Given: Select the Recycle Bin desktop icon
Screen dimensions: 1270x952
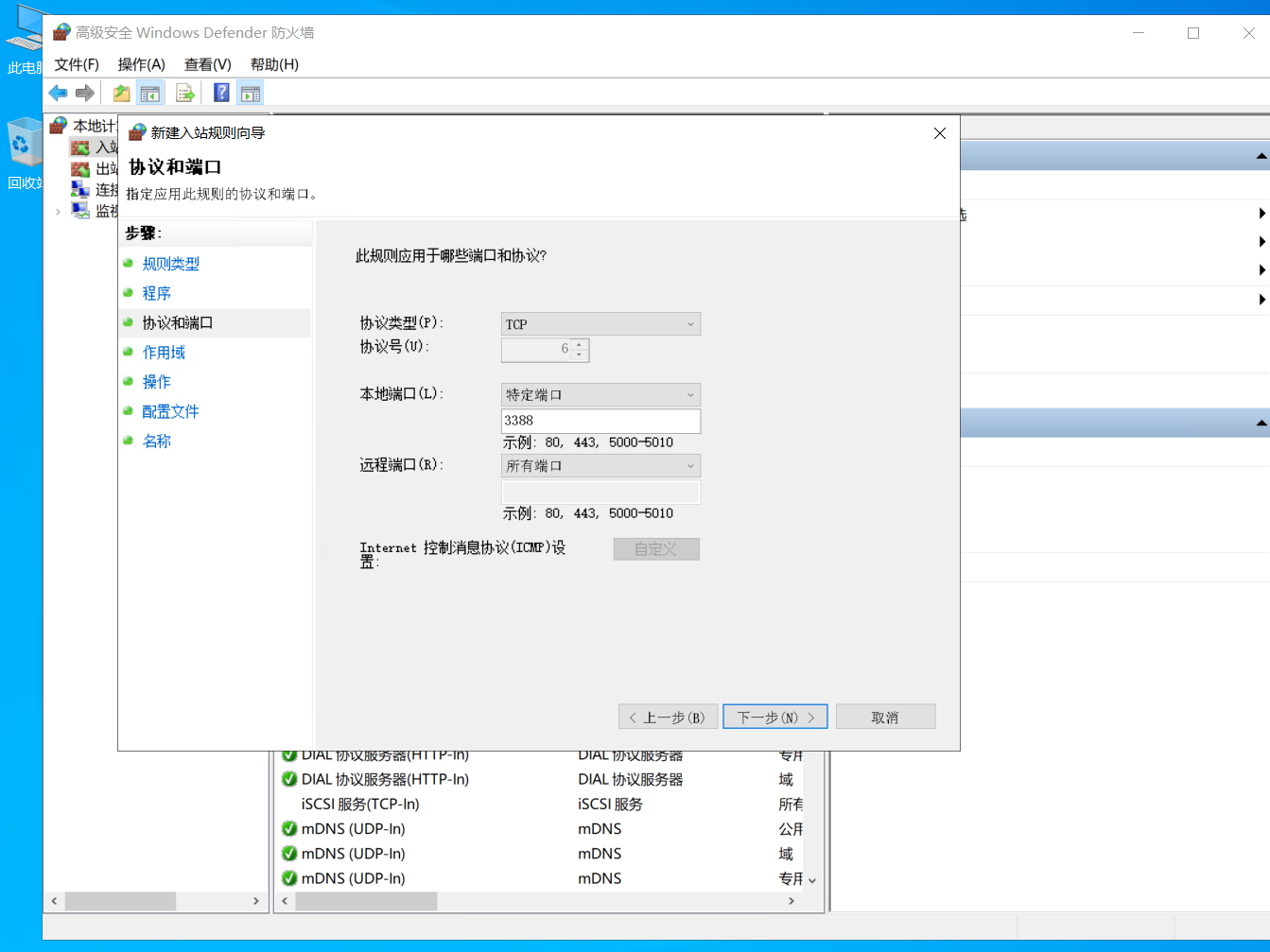Looking at the screenshot, I should coord(24,142).
